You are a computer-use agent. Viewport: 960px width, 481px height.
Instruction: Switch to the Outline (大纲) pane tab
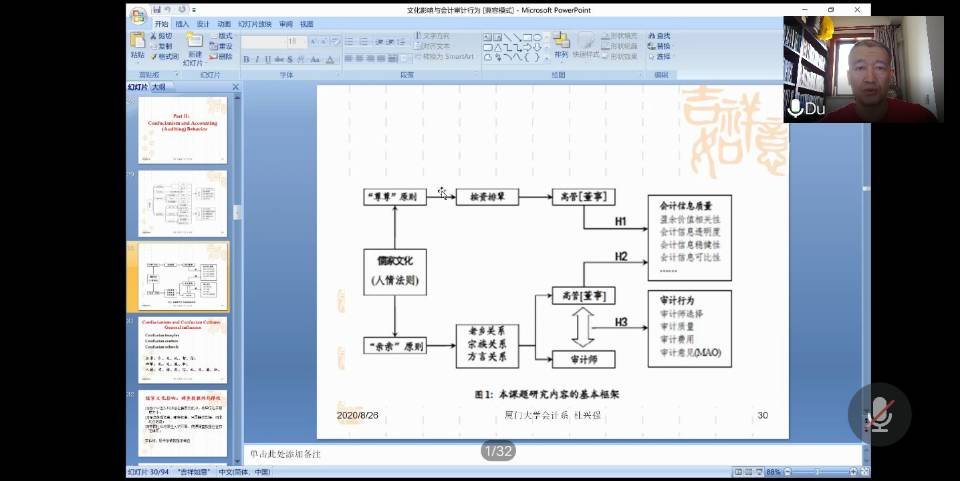point(159,87)
